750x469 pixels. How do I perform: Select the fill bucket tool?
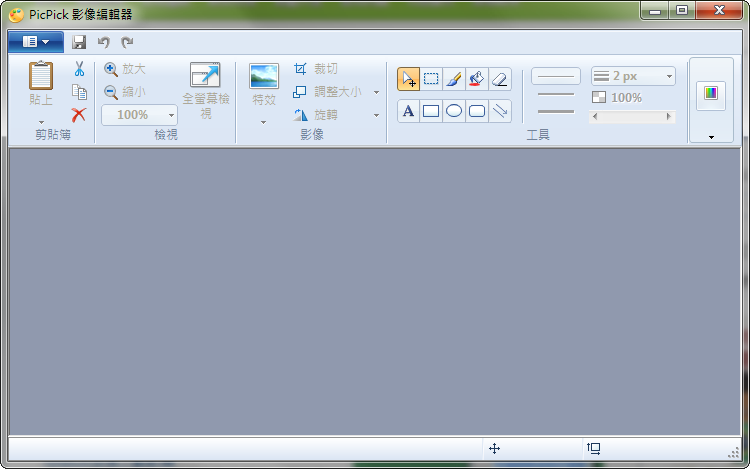click(x=477, y=79)
